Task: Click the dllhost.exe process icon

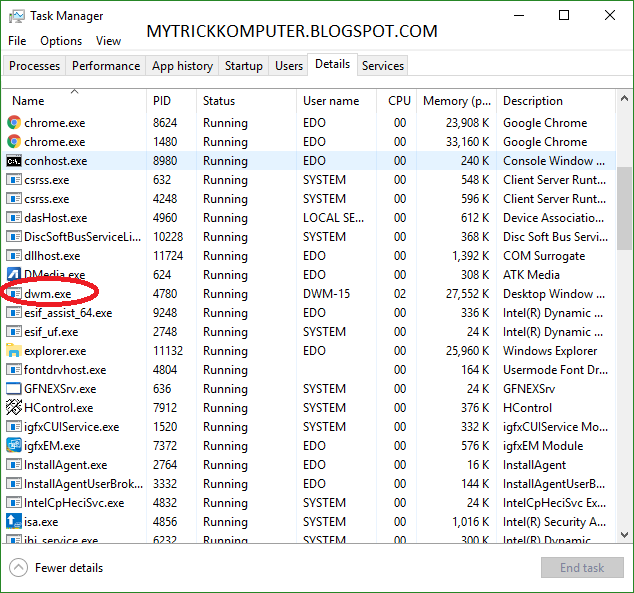Action: tap(14, 255)
